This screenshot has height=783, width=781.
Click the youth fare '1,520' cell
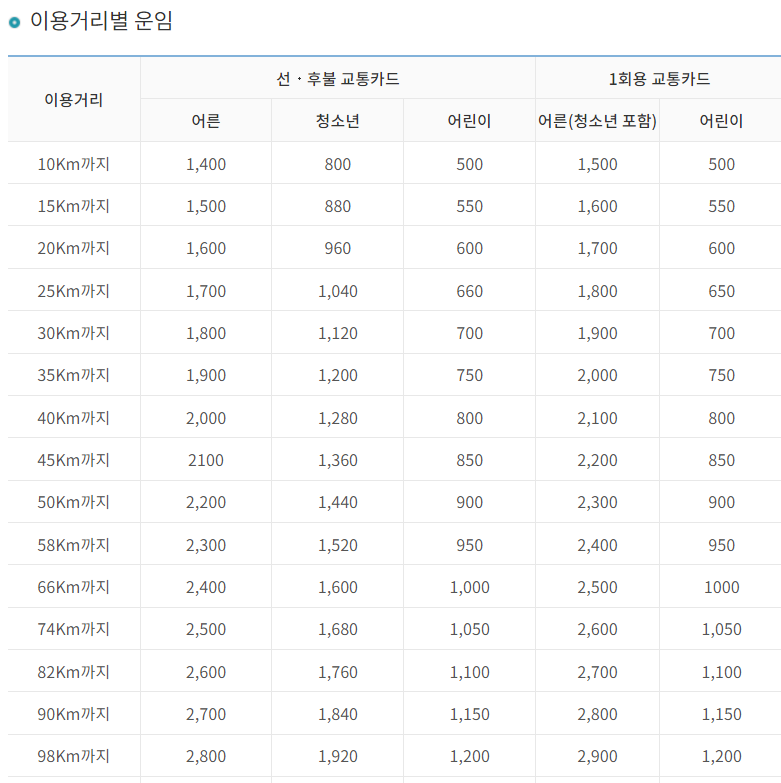(x=338, y=545)
